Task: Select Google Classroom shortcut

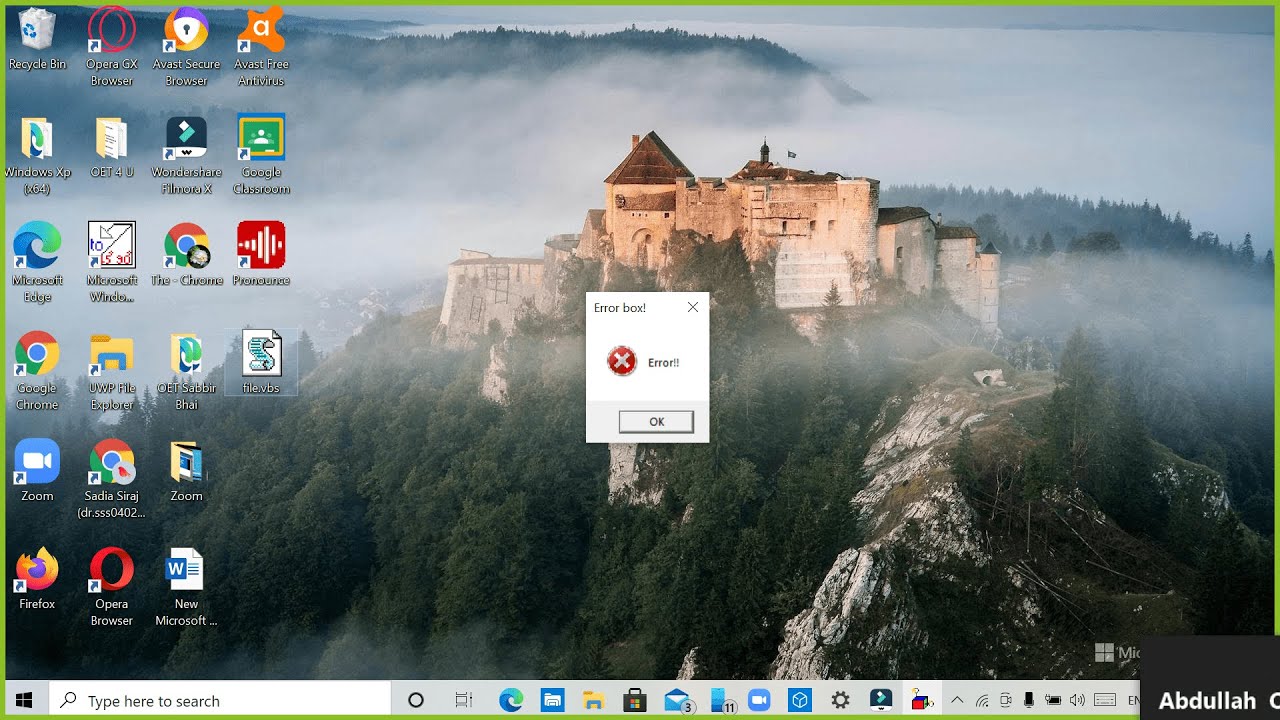Action: click(261, 155)
